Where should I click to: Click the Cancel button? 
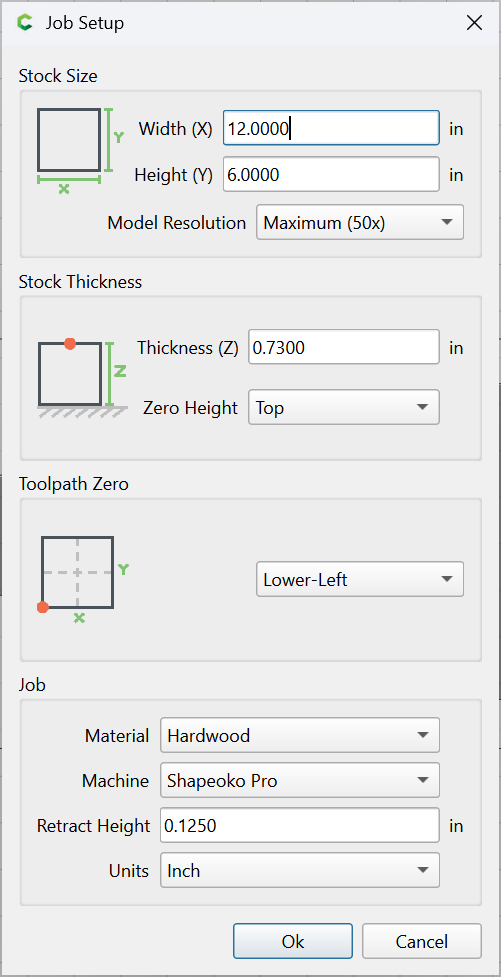pos(422,941)
